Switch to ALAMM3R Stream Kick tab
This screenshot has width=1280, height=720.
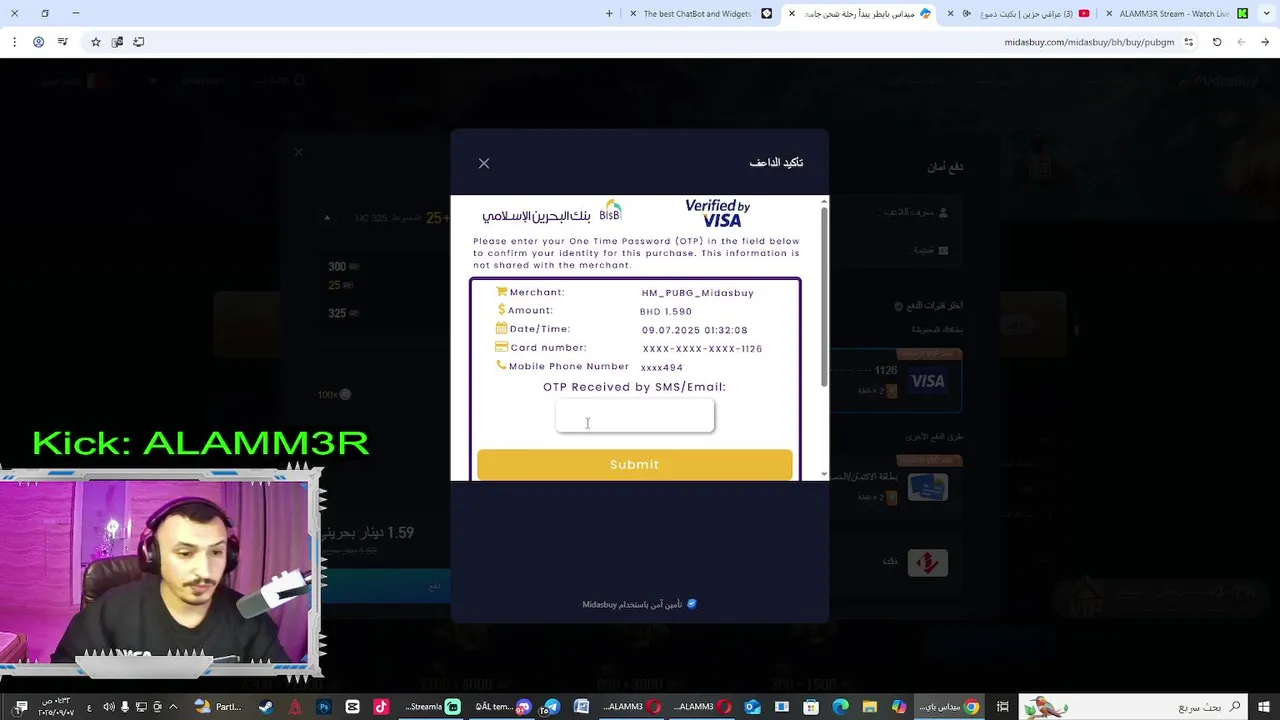(x=1178, y=13)
